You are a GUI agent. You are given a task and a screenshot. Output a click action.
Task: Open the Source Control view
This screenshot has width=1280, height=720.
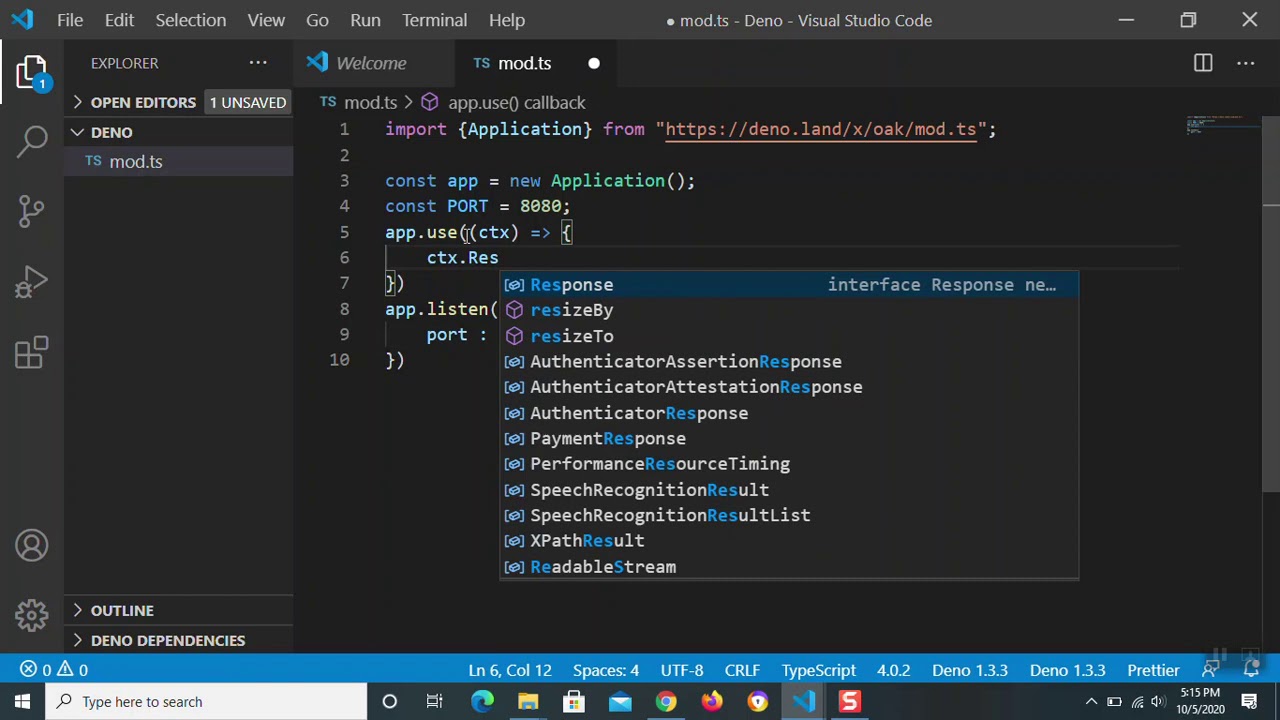[x=32, y=210]
